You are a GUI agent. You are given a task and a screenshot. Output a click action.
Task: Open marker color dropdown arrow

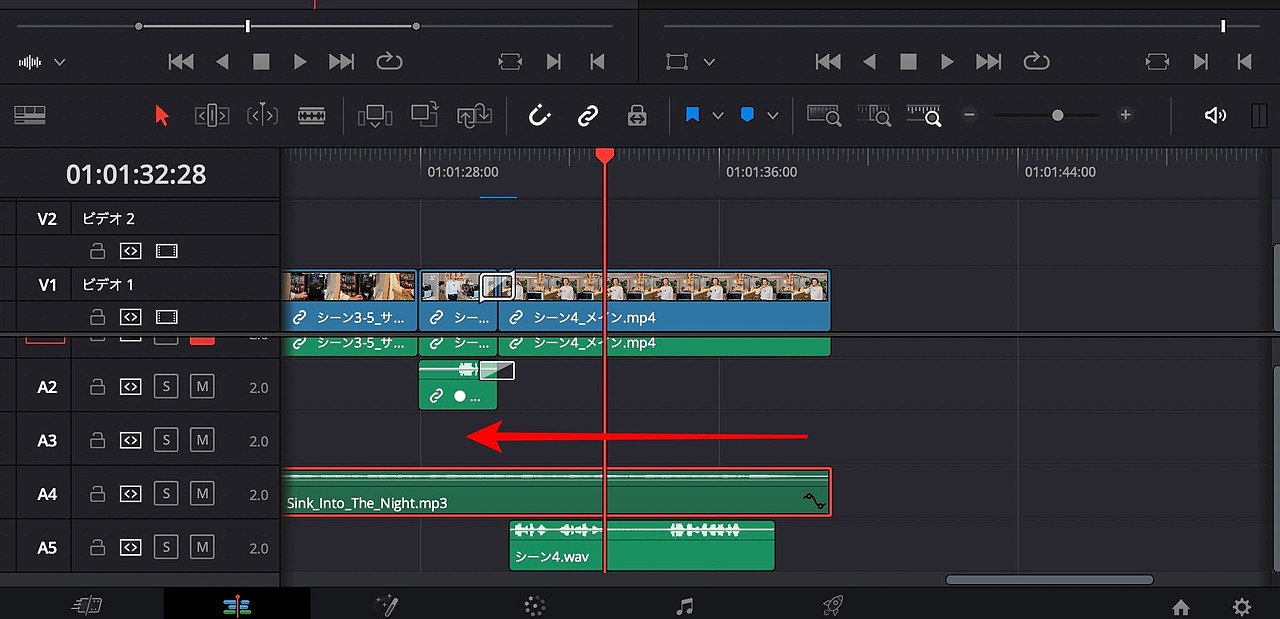pos(772,116)
